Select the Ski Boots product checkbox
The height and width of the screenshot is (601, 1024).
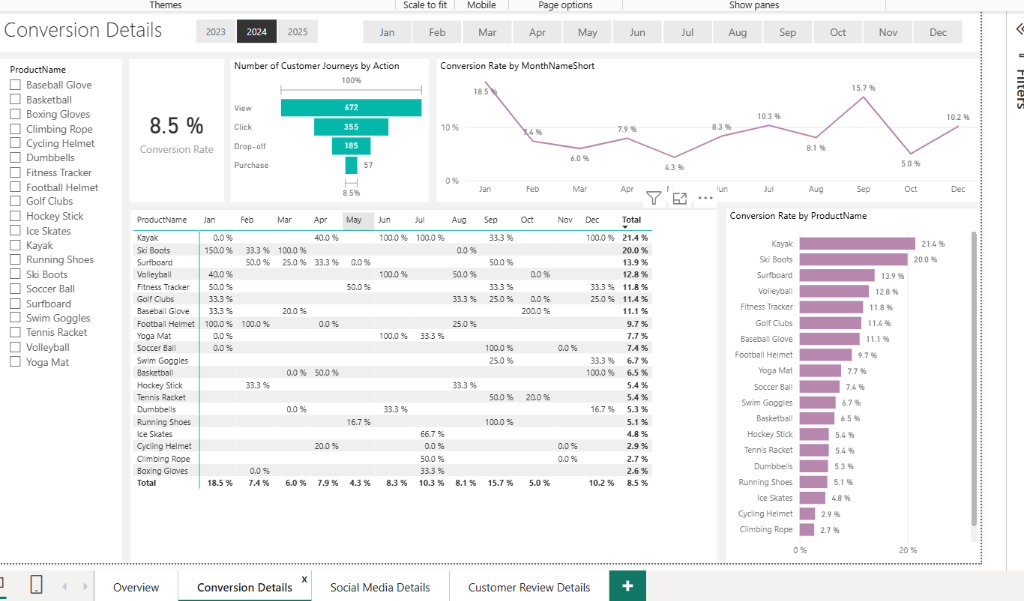click(15, 274)
